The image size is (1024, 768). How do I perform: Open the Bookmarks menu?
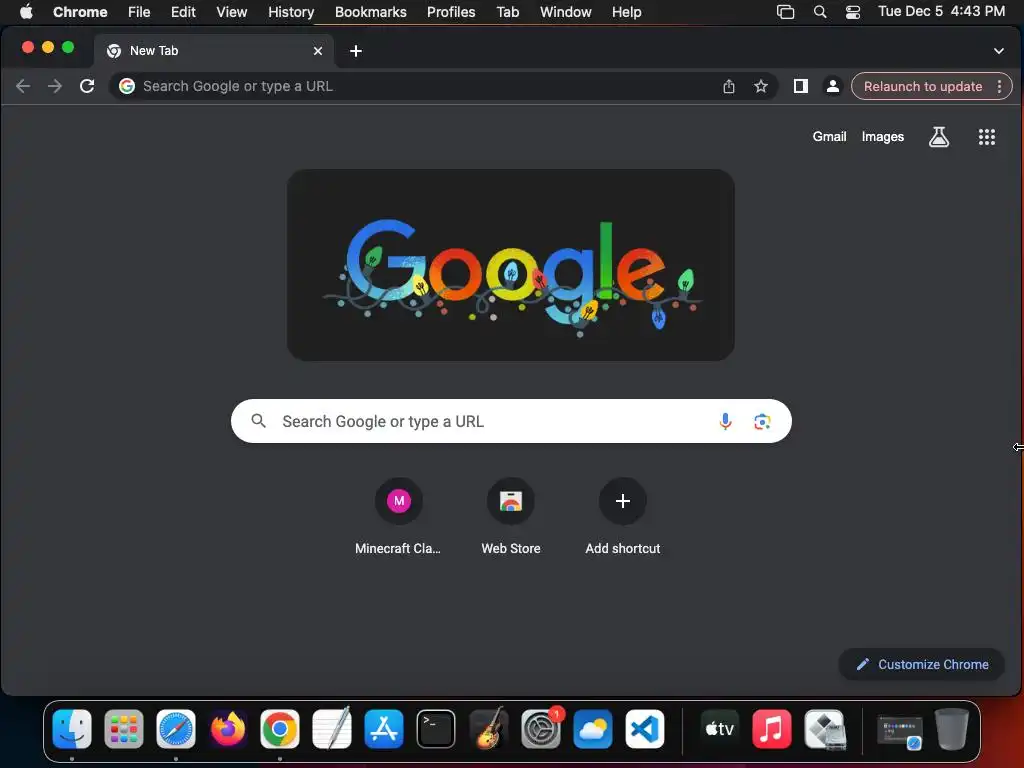(370, 12)
